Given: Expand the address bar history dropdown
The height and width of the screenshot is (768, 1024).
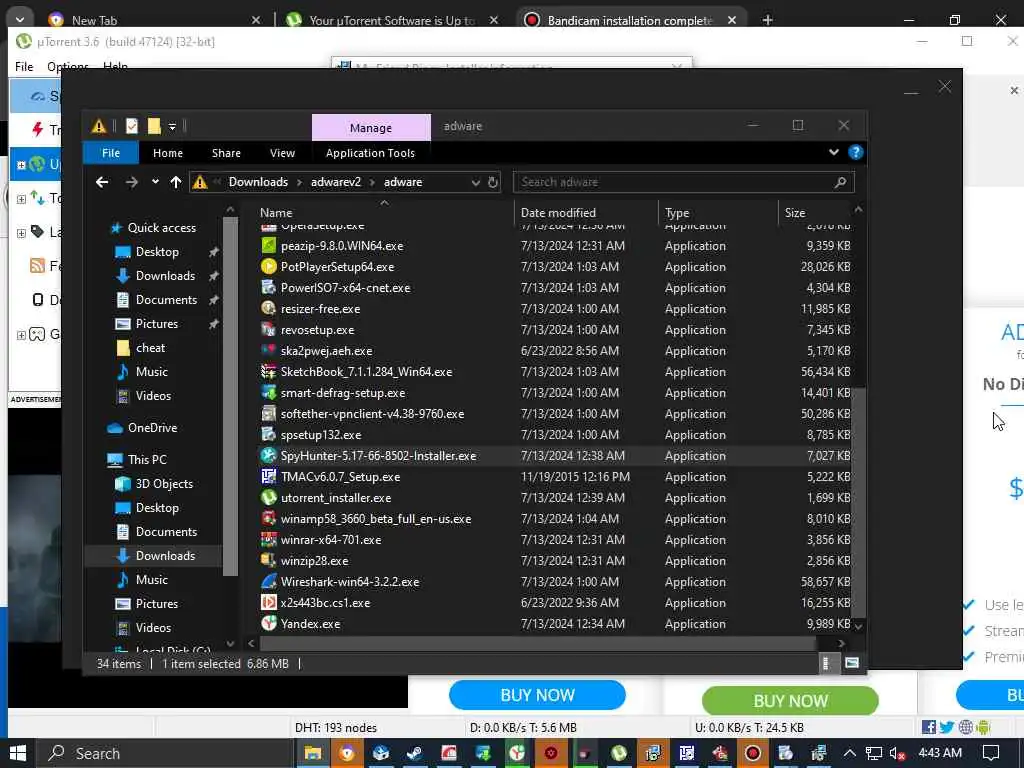Looking at the screenshot, I should coord(475,182).
